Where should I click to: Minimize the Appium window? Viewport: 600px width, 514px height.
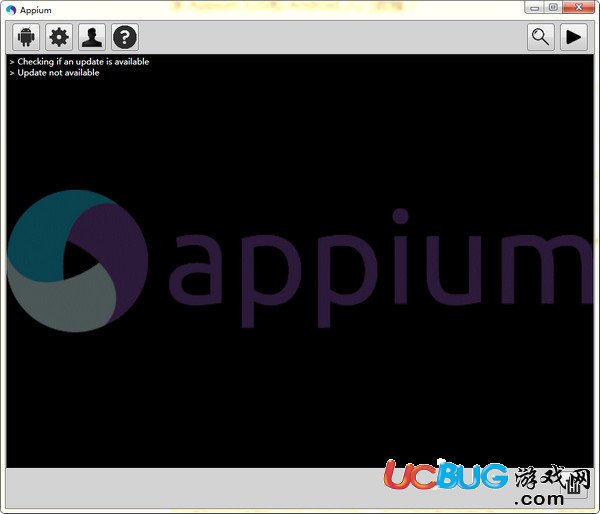(x=535, y=8)
